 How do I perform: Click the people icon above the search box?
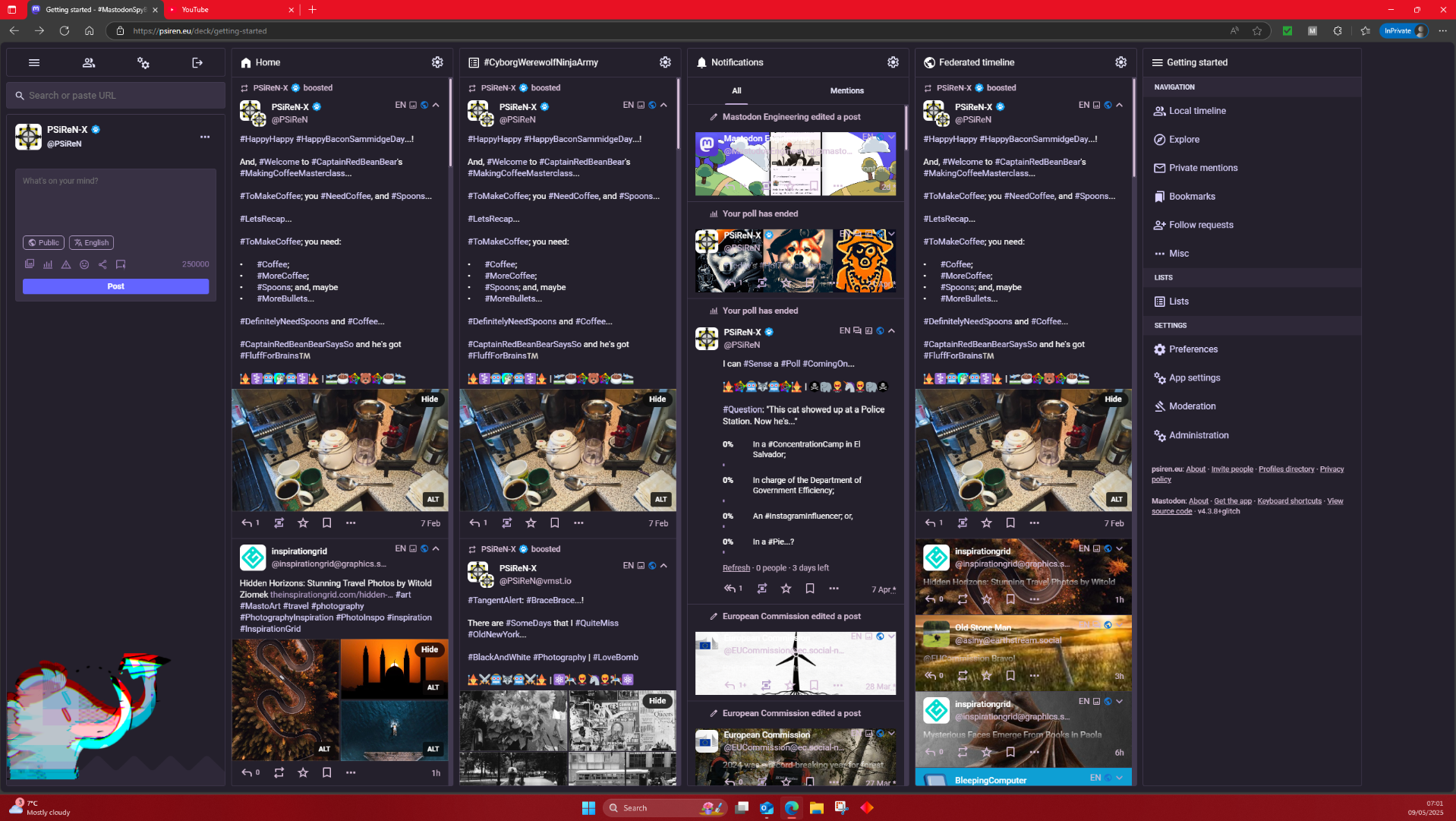tap(89, 63)
